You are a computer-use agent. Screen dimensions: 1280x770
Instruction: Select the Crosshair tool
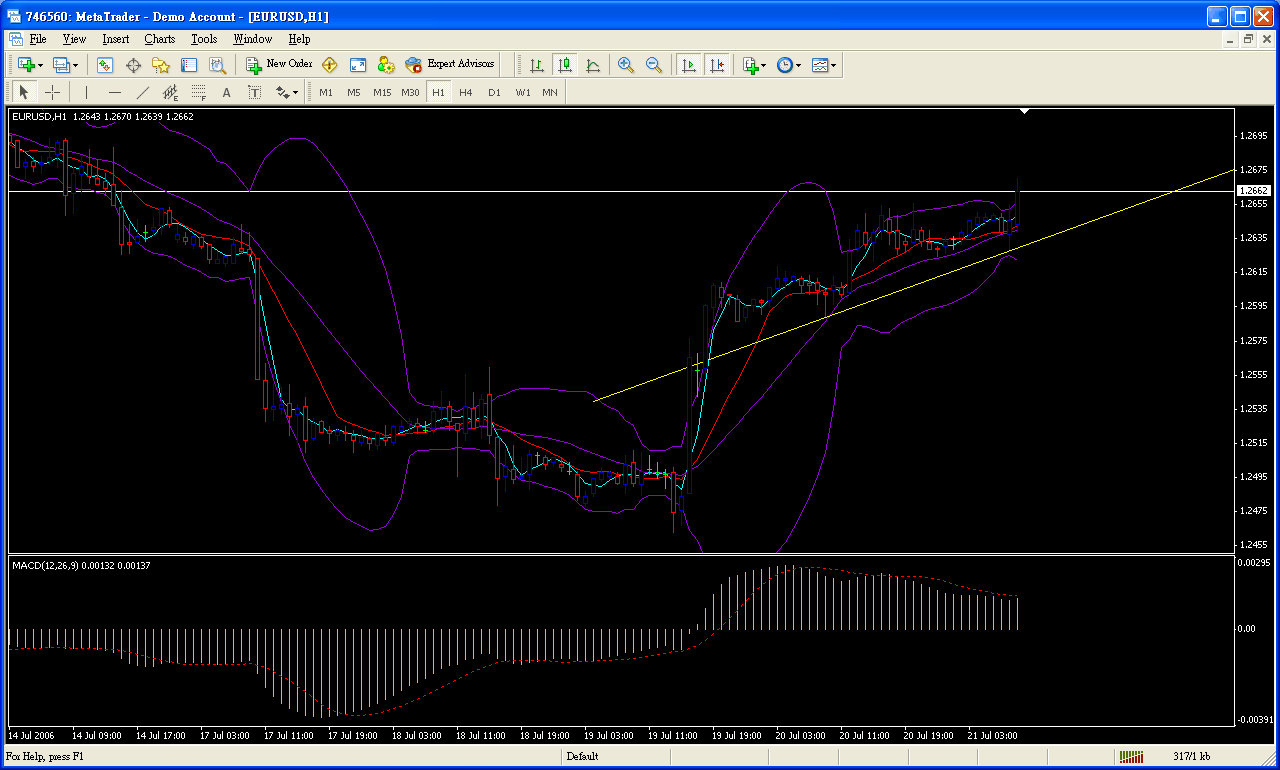pos(53,92)
